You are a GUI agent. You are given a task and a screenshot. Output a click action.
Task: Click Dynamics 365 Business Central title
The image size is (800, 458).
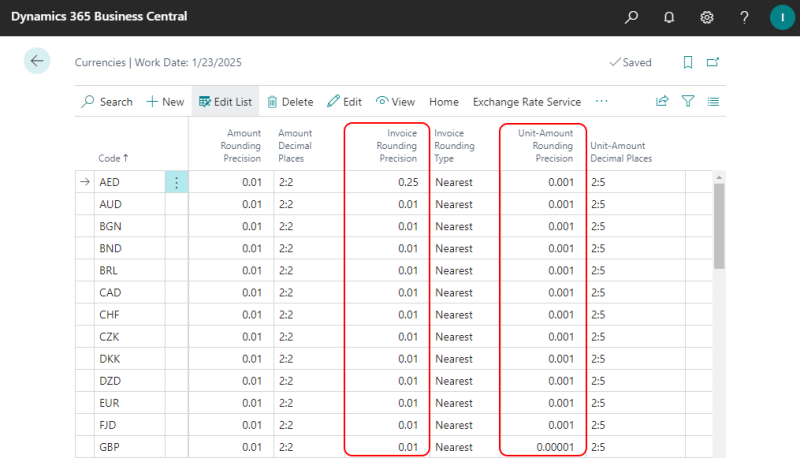click(x=99, y=16)
